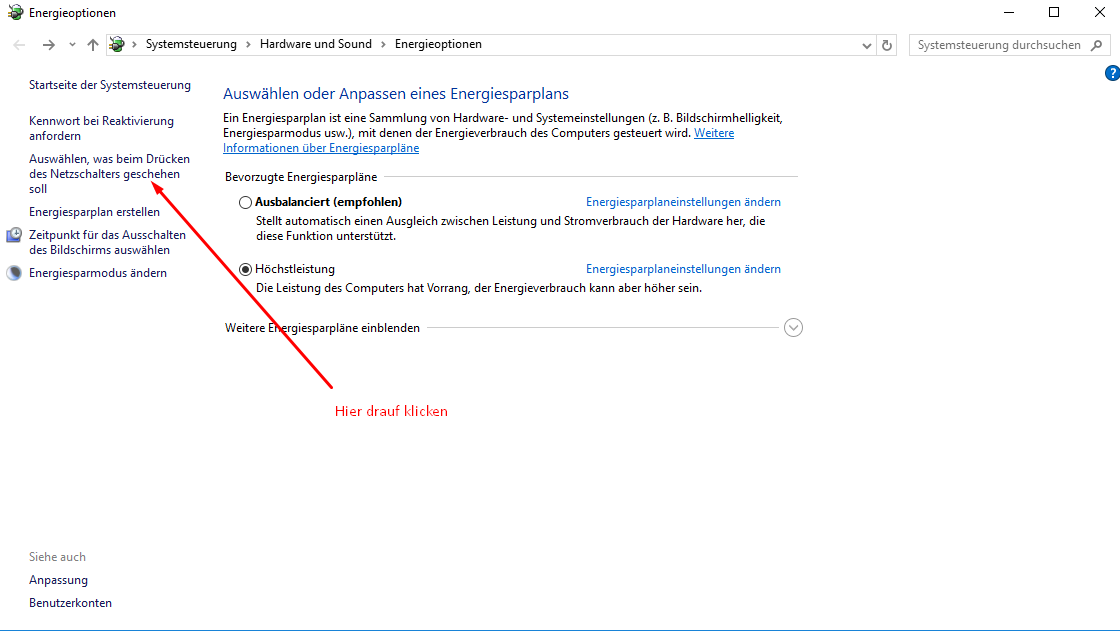The width and height of the screenshot is (1120, 631).
Task: Open Benutzerkonten under Siehe auch
Action: coord(70,603)
